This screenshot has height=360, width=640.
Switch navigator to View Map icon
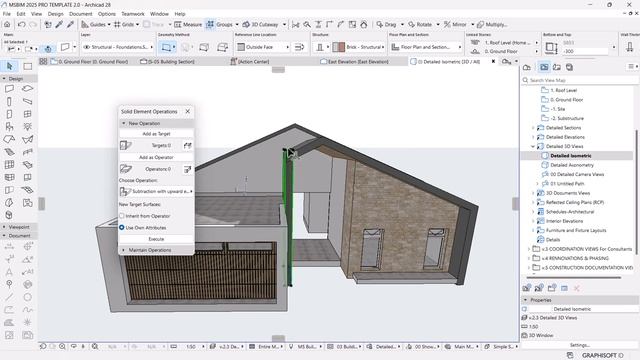coord(544,67)
